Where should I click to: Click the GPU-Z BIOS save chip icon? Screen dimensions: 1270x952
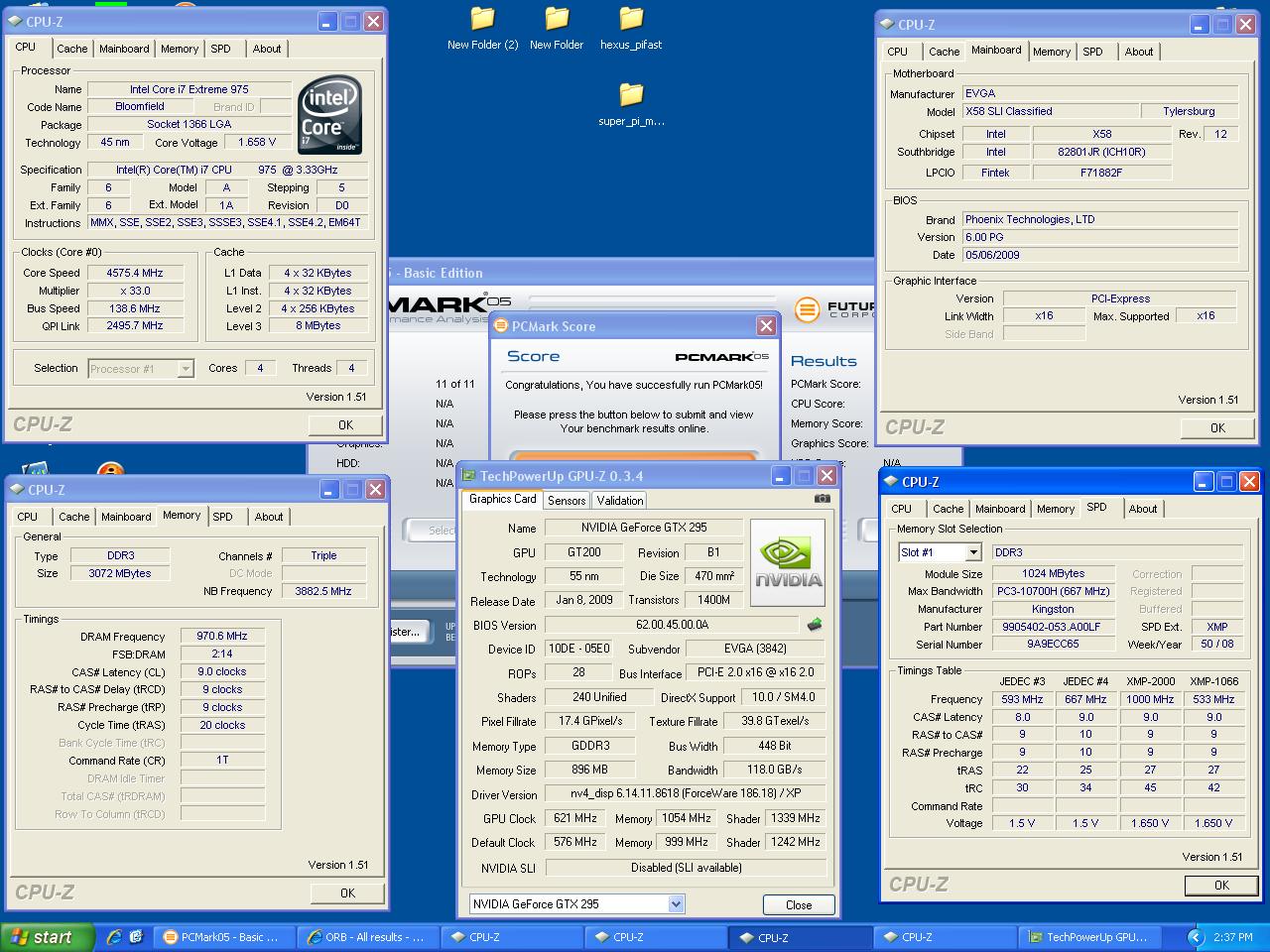click(815, 625)
